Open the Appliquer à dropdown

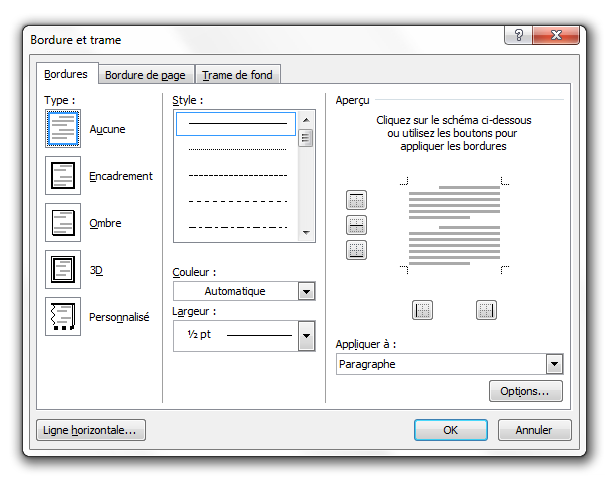coord(554,364)
